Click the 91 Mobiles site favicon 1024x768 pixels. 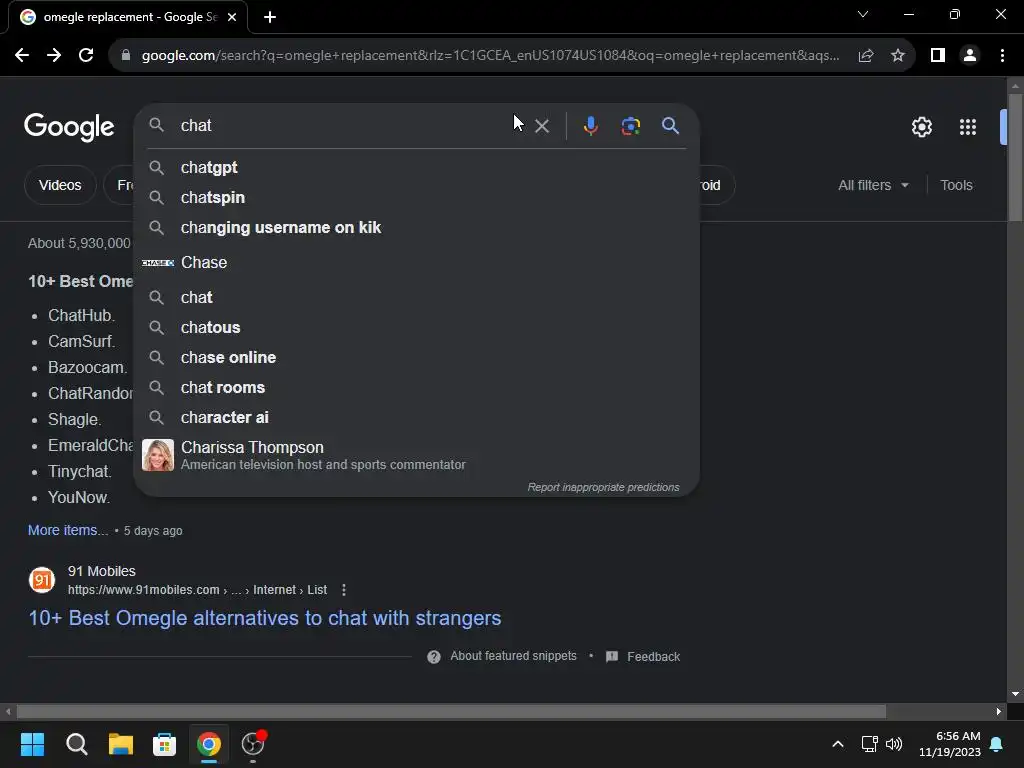coord(42,580)
